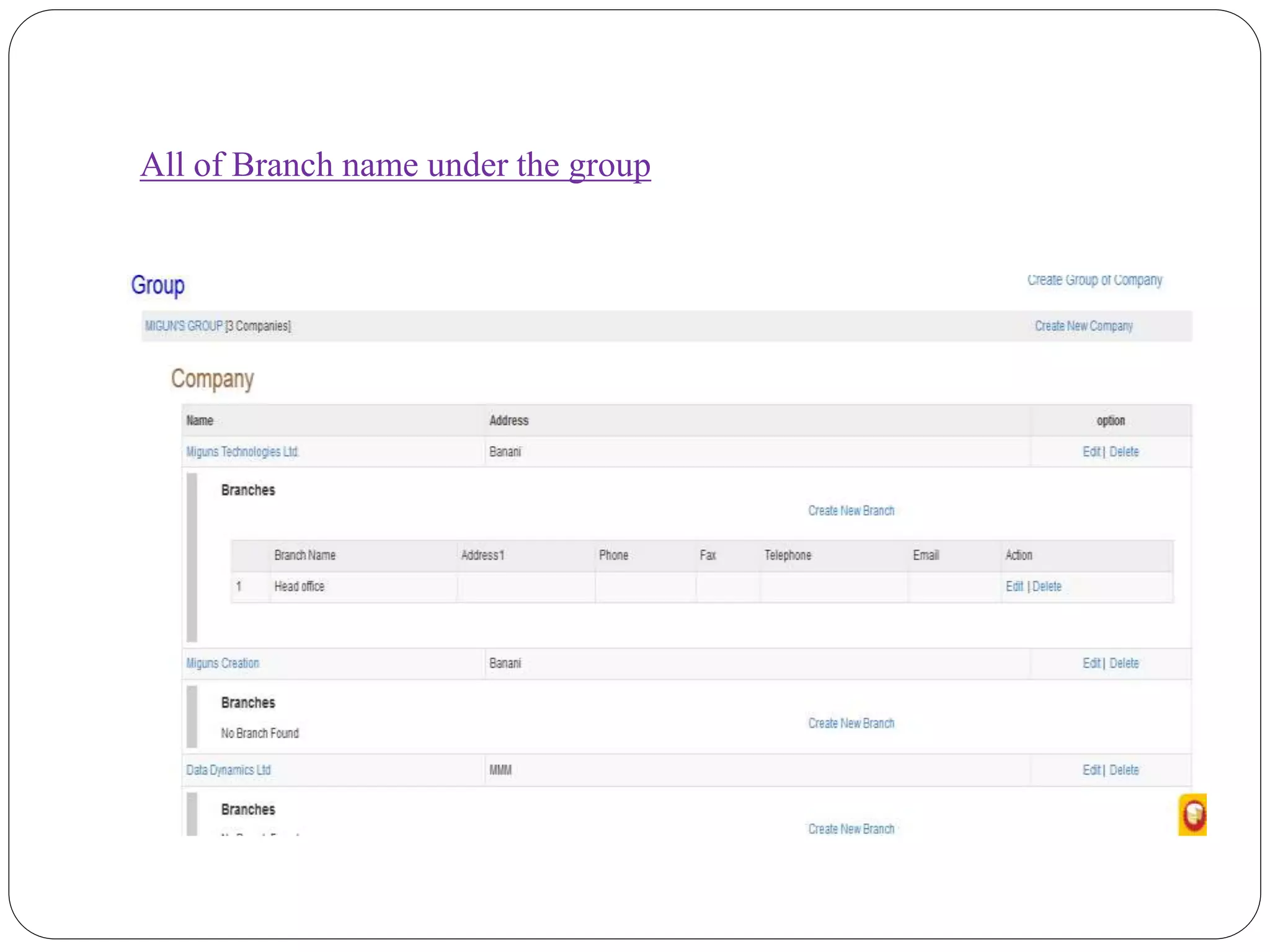Screen dimensions: 1270x952
Task: Click 'No Branch Found' under Miguns Creation
Action: [260, 733]
